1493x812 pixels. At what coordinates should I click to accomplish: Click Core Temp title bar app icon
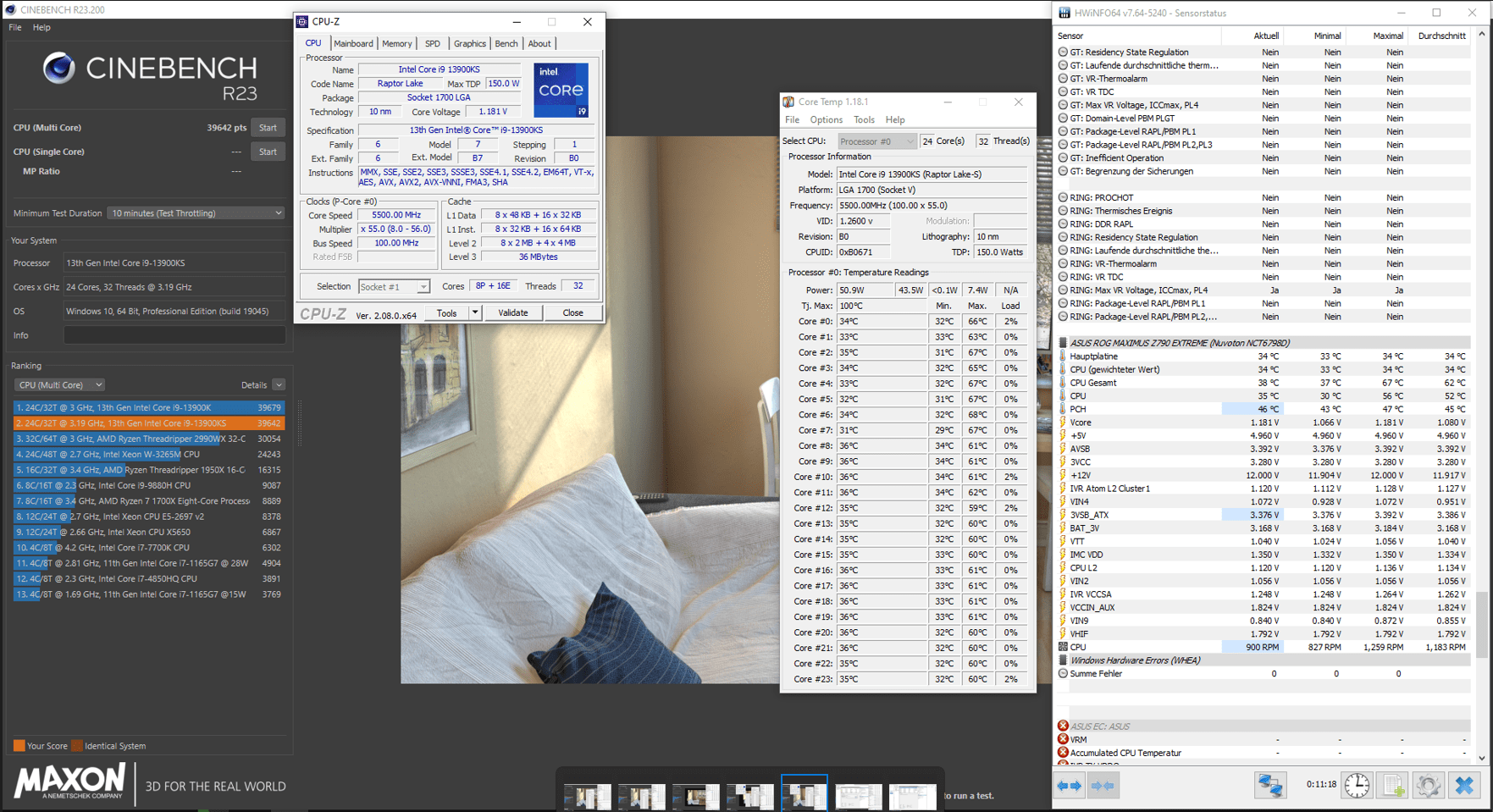pos(788,102)
